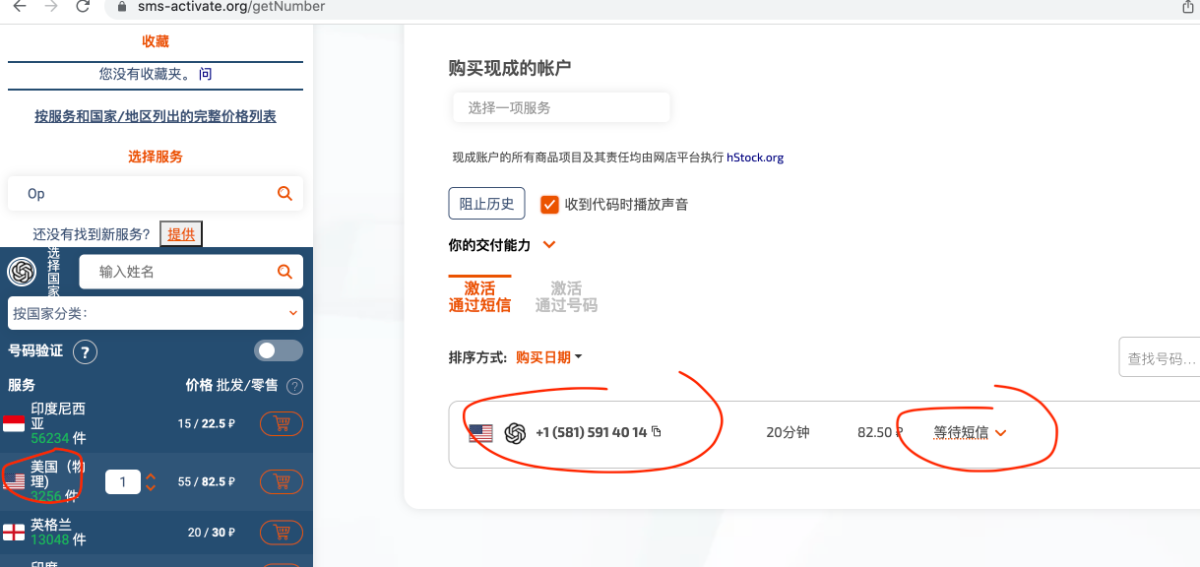Click the US flag in the number row
Viewport: 1200px width, 567px height.
click(x=481, y=433)
